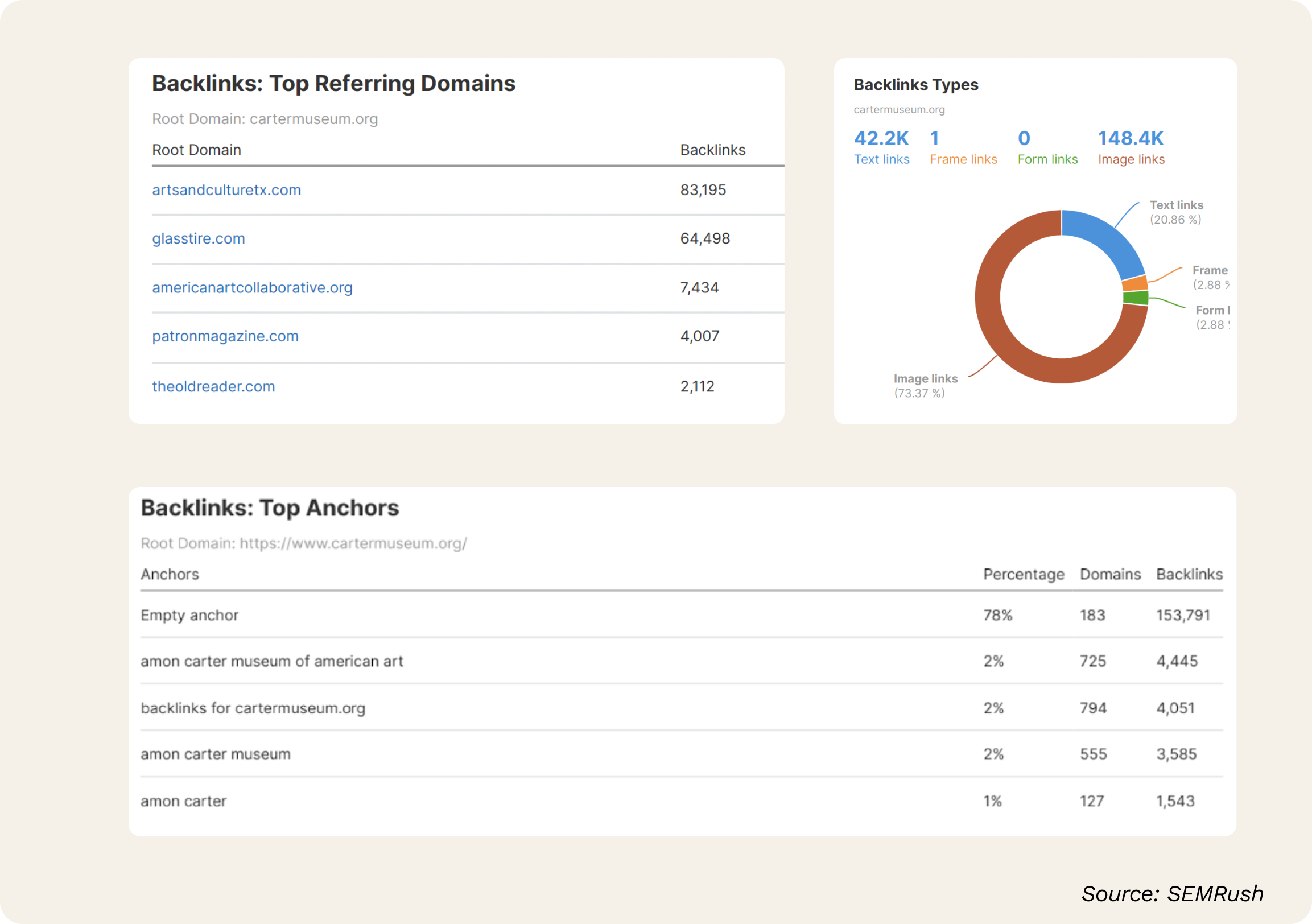Image resolution: width=1312 pixels, height=924 pixels.
Task: Click the glasstire.com referring domain link
Action: pyautogui.click(x=199, y=238)
